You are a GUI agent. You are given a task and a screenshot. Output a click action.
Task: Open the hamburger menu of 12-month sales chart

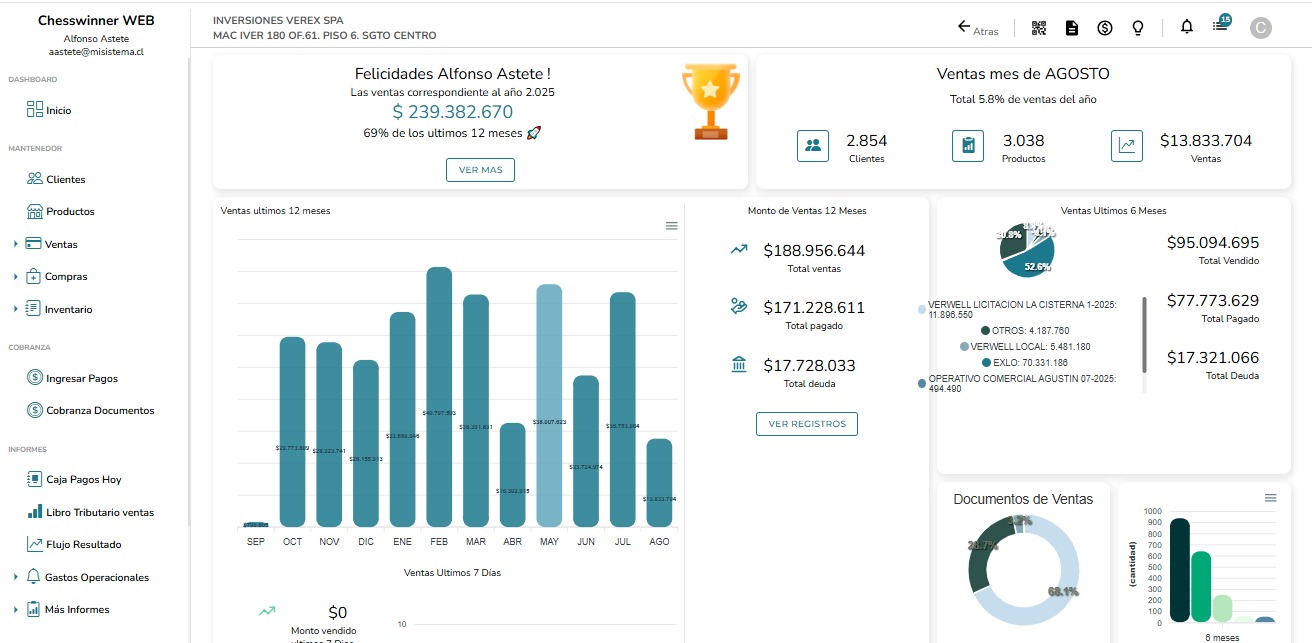point(672,226)
